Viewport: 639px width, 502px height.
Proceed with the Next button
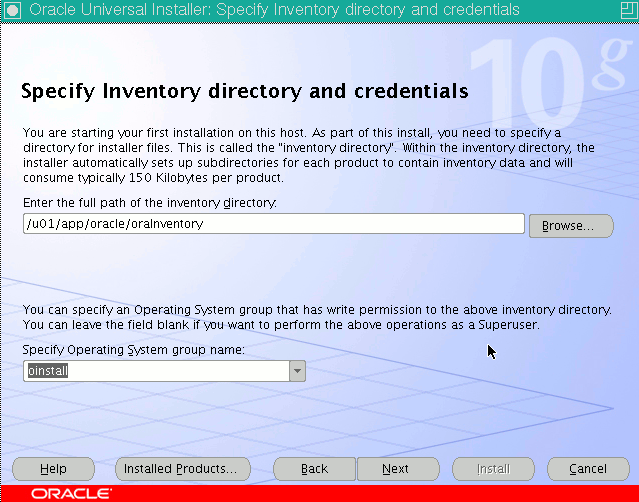pyautogui.click(x=398, y=469)
